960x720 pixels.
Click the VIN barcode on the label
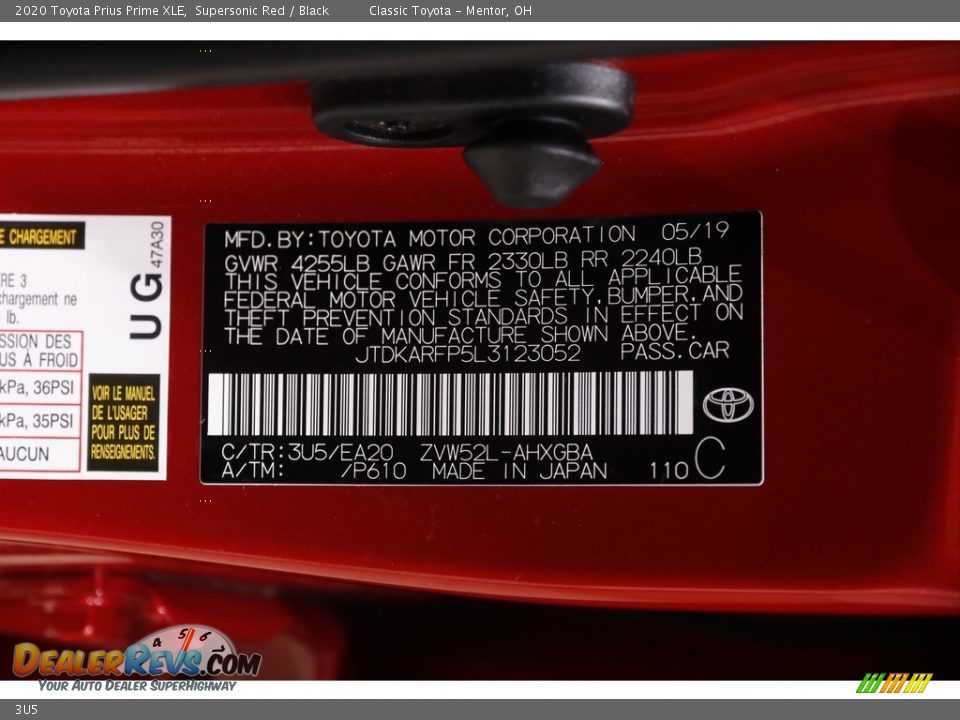pyautogui.click(x=450, y=403)
